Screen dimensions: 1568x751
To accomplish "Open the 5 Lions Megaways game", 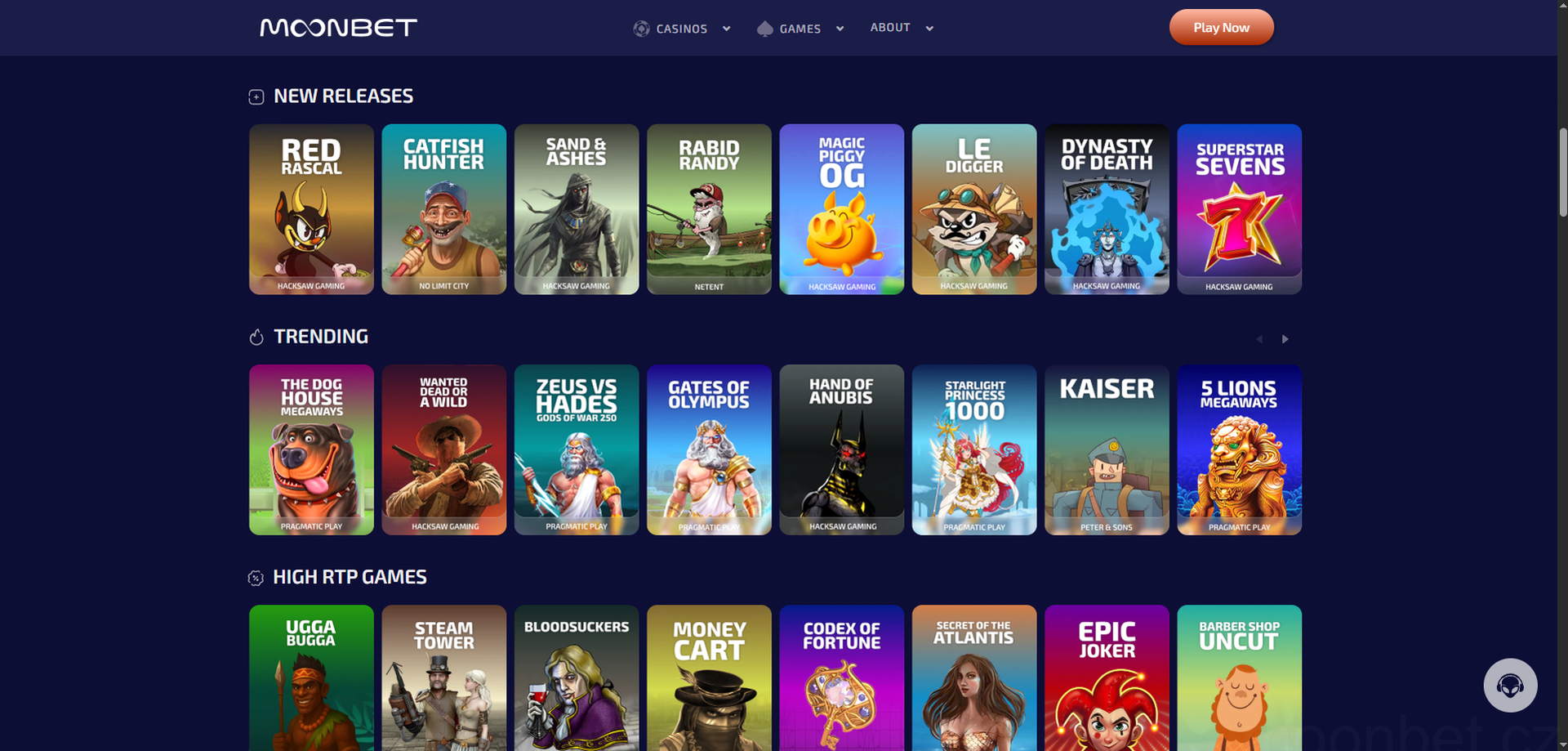I will tap(1239, 449).
